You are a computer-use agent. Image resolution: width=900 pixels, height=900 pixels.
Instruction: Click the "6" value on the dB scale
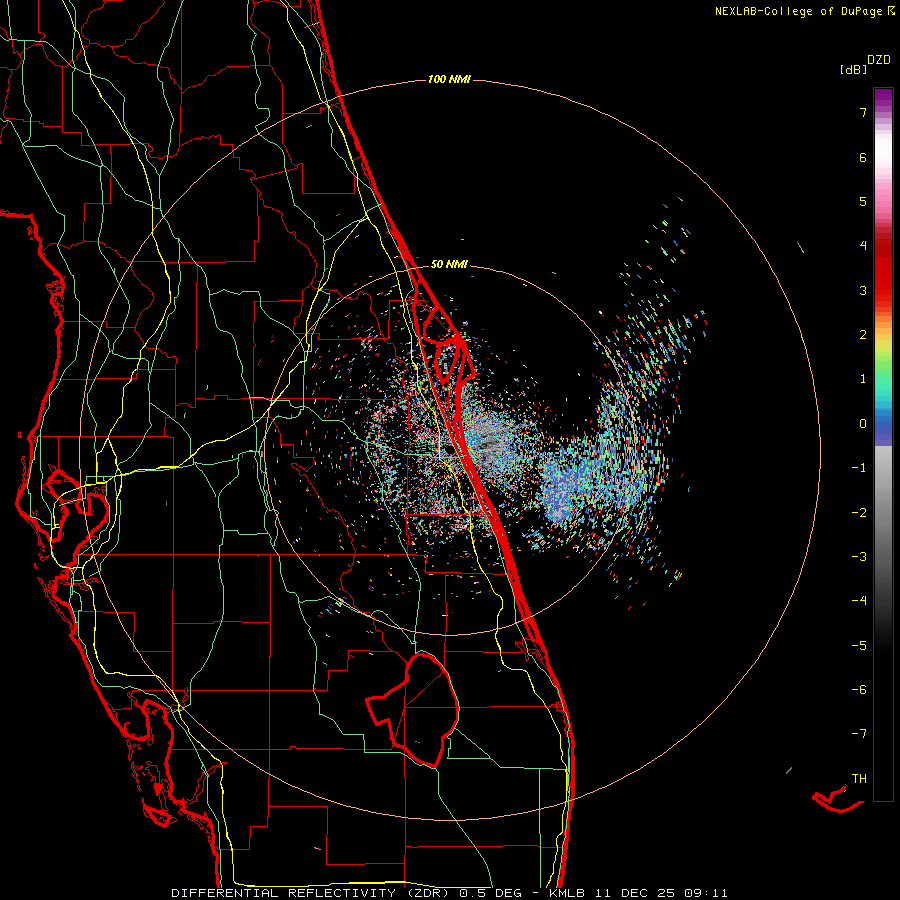coord(863,157)
